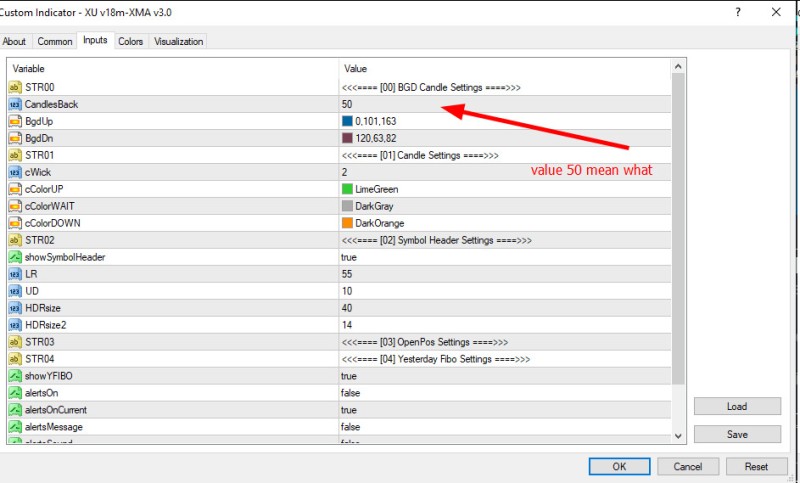Click the showYFIBO boolean type icon
This screenshot has width=800, height=483.
click(15, 376)
